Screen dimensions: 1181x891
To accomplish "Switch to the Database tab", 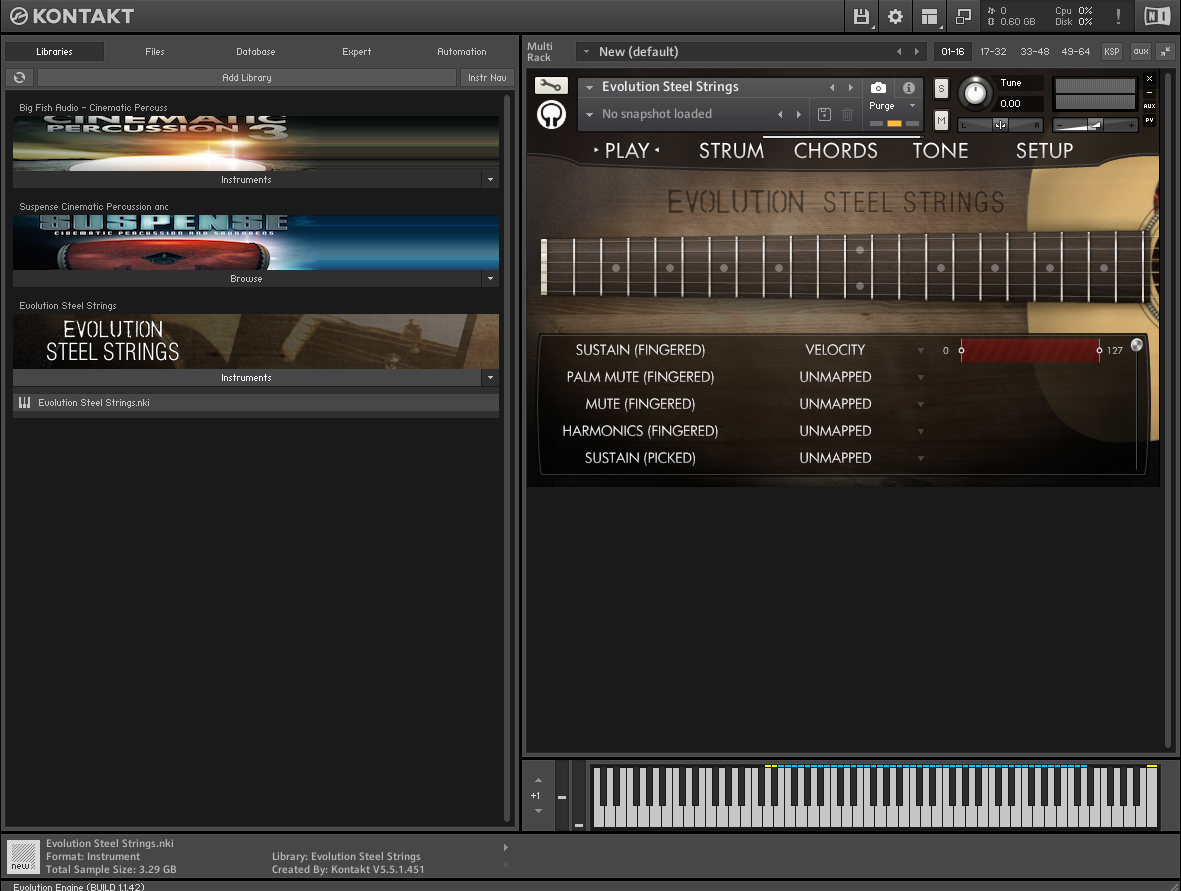I will pyautogui.click(x=255, y=51).
